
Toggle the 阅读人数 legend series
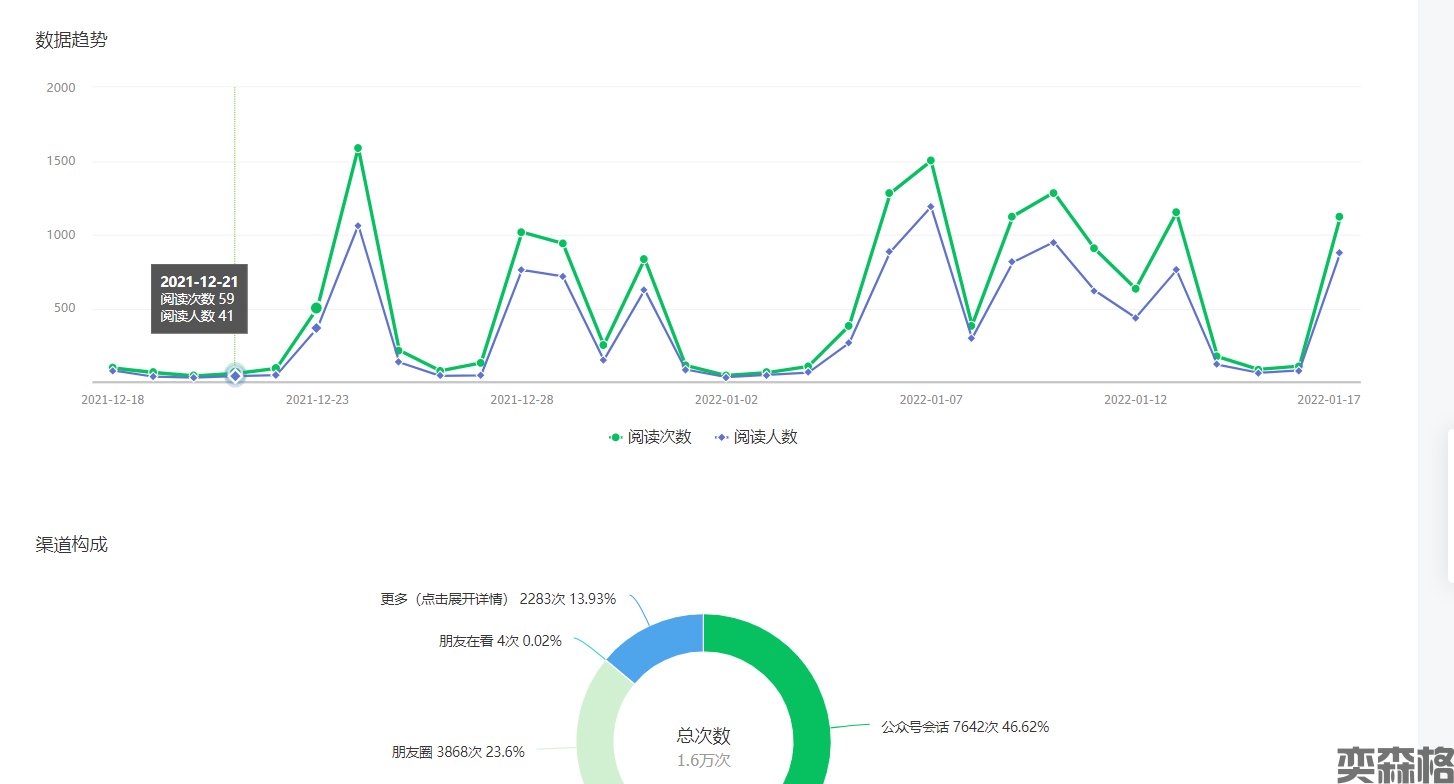click(x=765, y=437)
